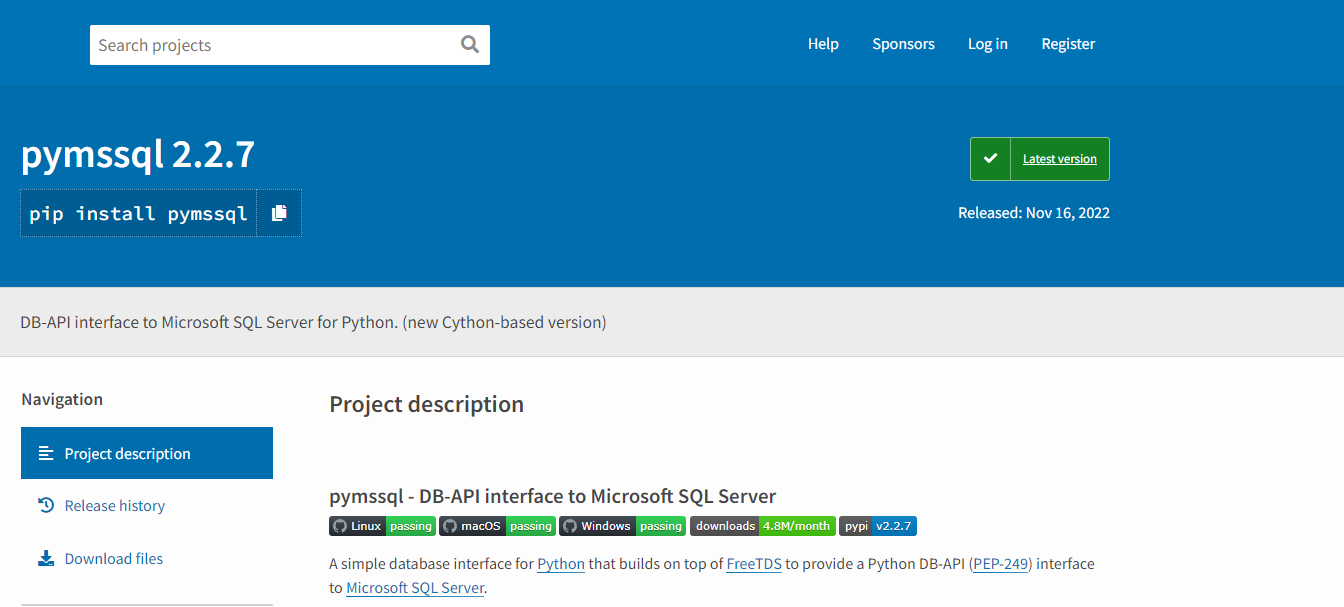Click the Latest version link
The image size is (1344, 607).
1060,159
